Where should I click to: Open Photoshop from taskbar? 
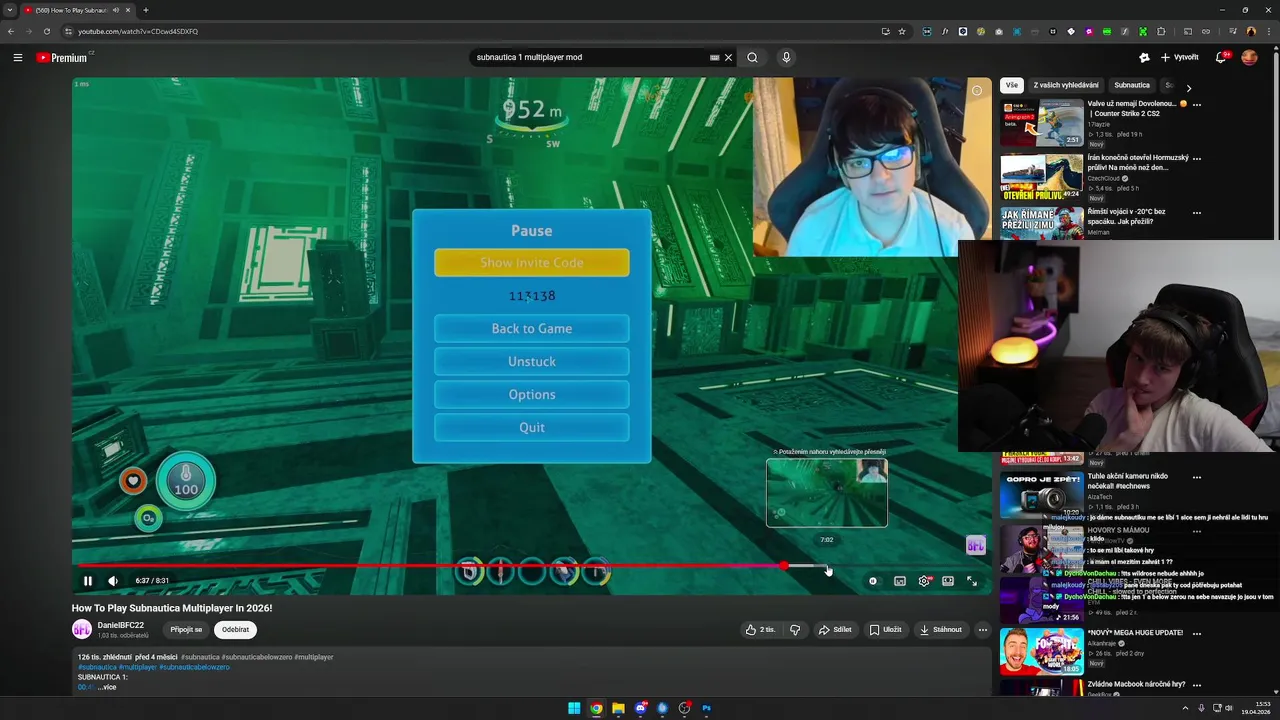click(706, 708)
